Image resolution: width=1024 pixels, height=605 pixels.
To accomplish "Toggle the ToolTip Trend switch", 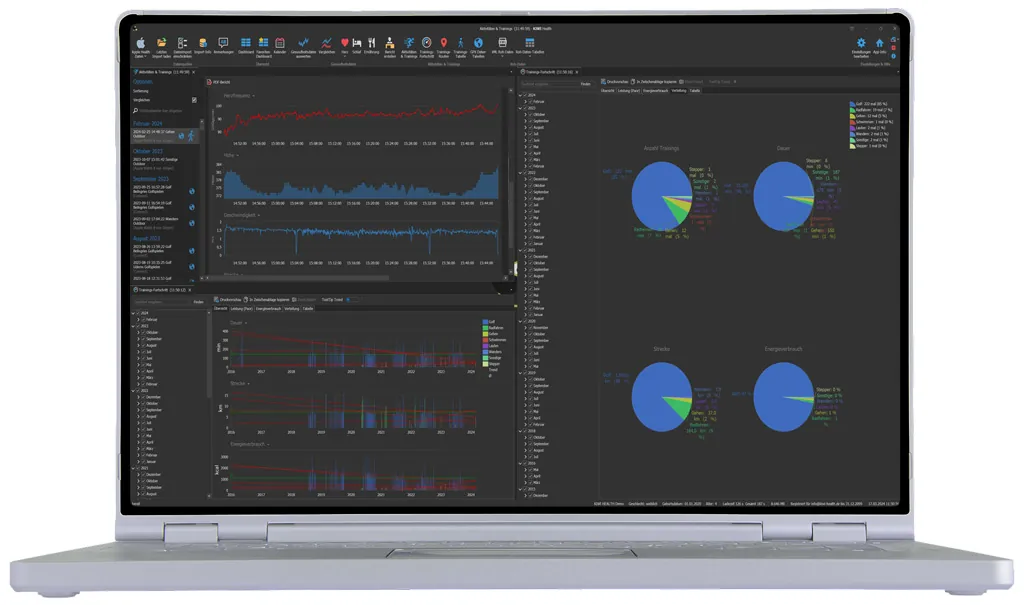I will point(350,300).
